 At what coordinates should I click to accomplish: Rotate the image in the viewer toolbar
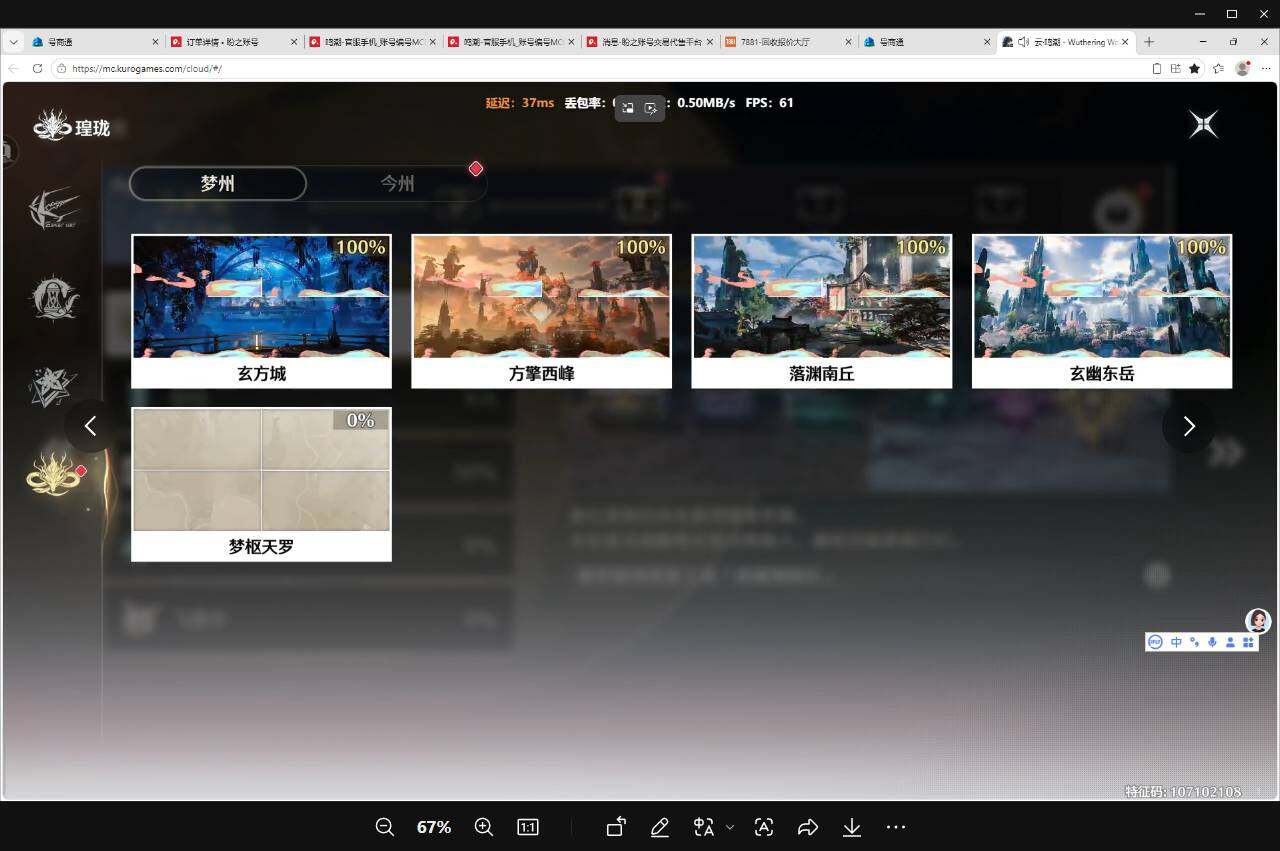(x=616, y=827)
